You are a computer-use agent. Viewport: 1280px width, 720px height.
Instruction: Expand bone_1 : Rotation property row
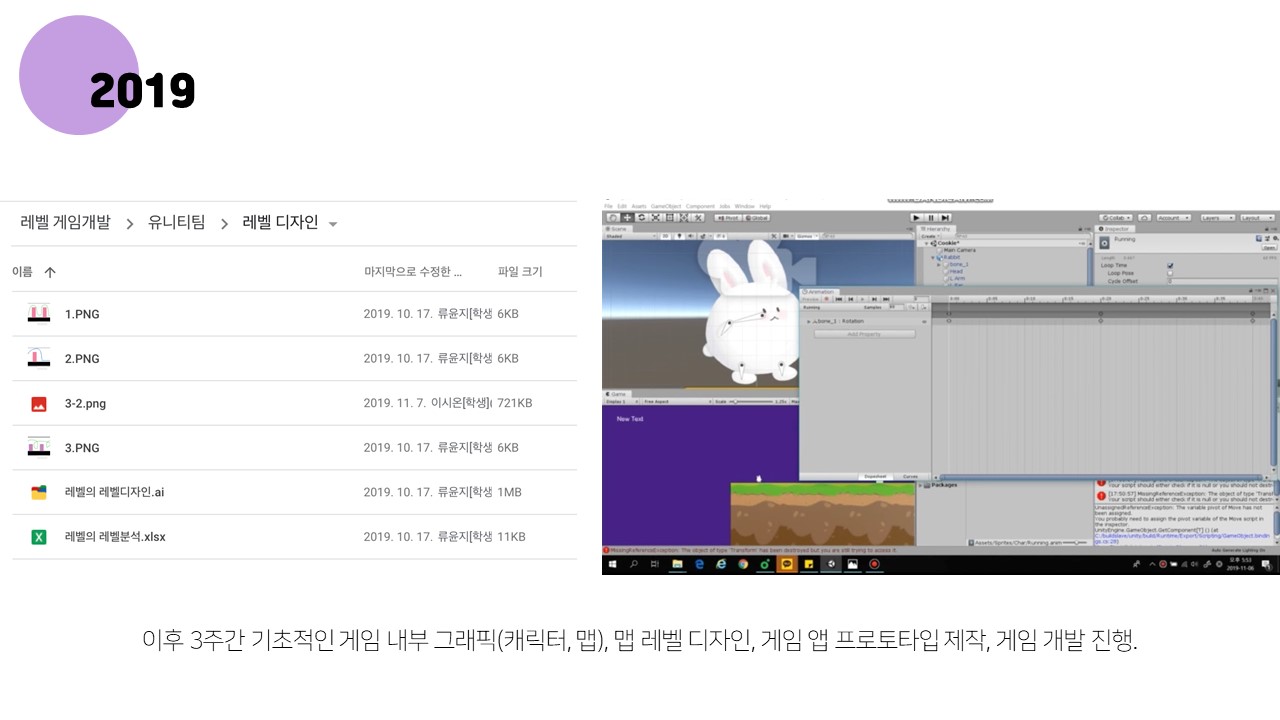pyautogui.click(x=808, y=322)
